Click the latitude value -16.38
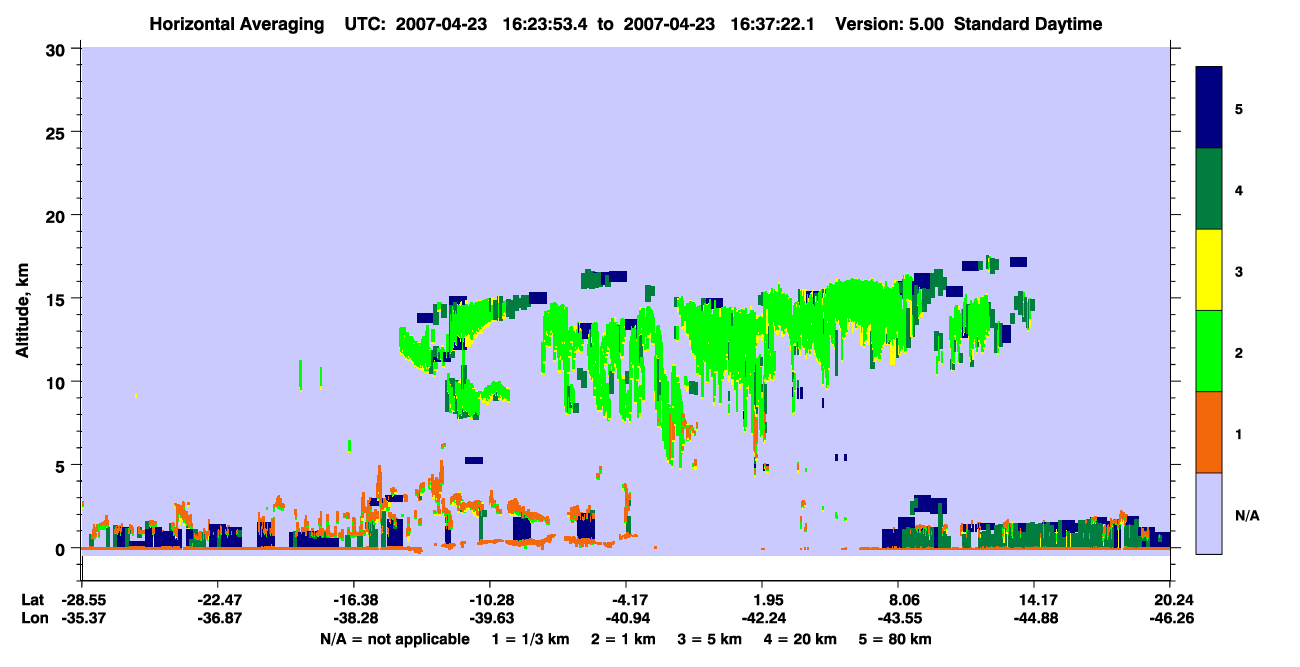The width and height of the screenshot is (1300, 667). [353, 600]
